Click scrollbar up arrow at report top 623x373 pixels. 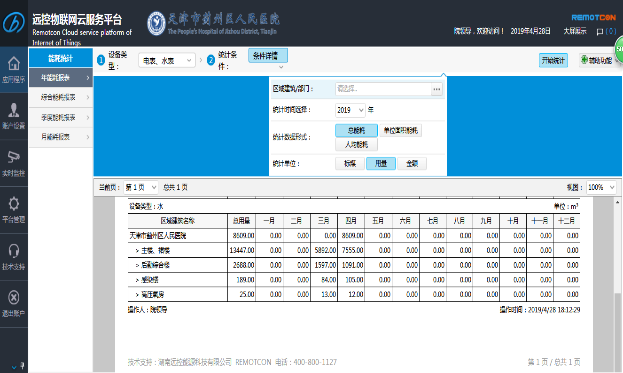pyautogui.click(x=617, y=202)
